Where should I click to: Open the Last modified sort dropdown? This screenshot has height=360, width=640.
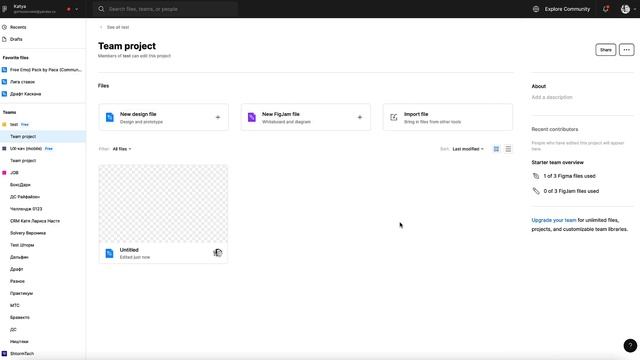(x=468, y=149)
